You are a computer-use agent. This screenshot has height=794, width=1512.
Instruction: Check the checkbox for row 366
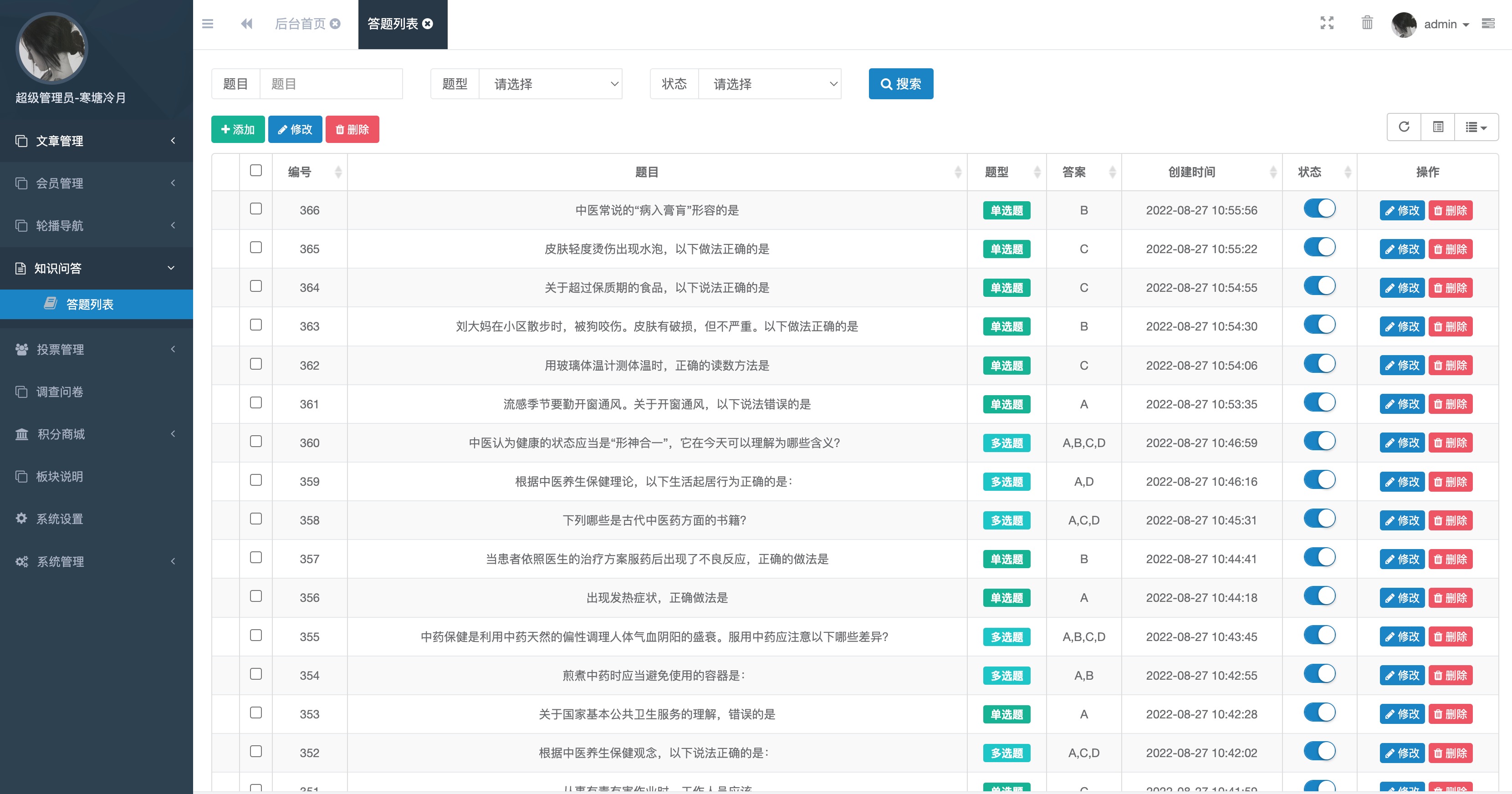(x=256, y=209)
